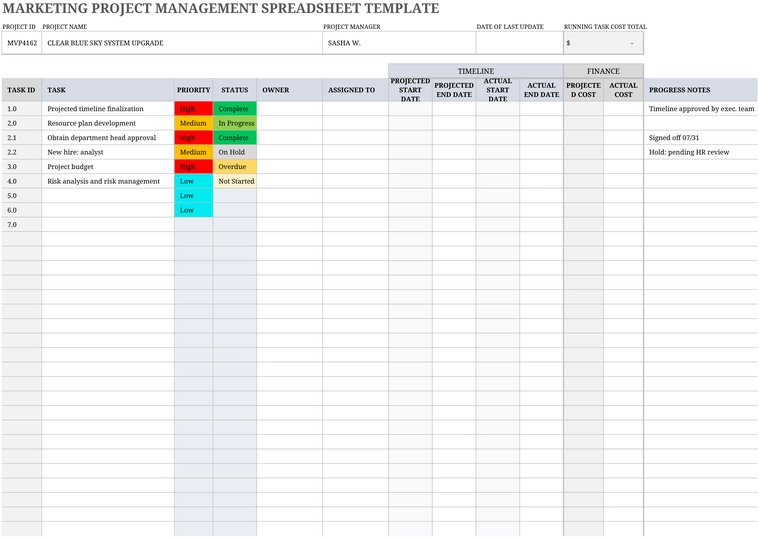Image resolution: width=759 pixels, height=539 pixels.
Task: Select the PROGRESS NOTES header
Action: [x=701, y=90]
